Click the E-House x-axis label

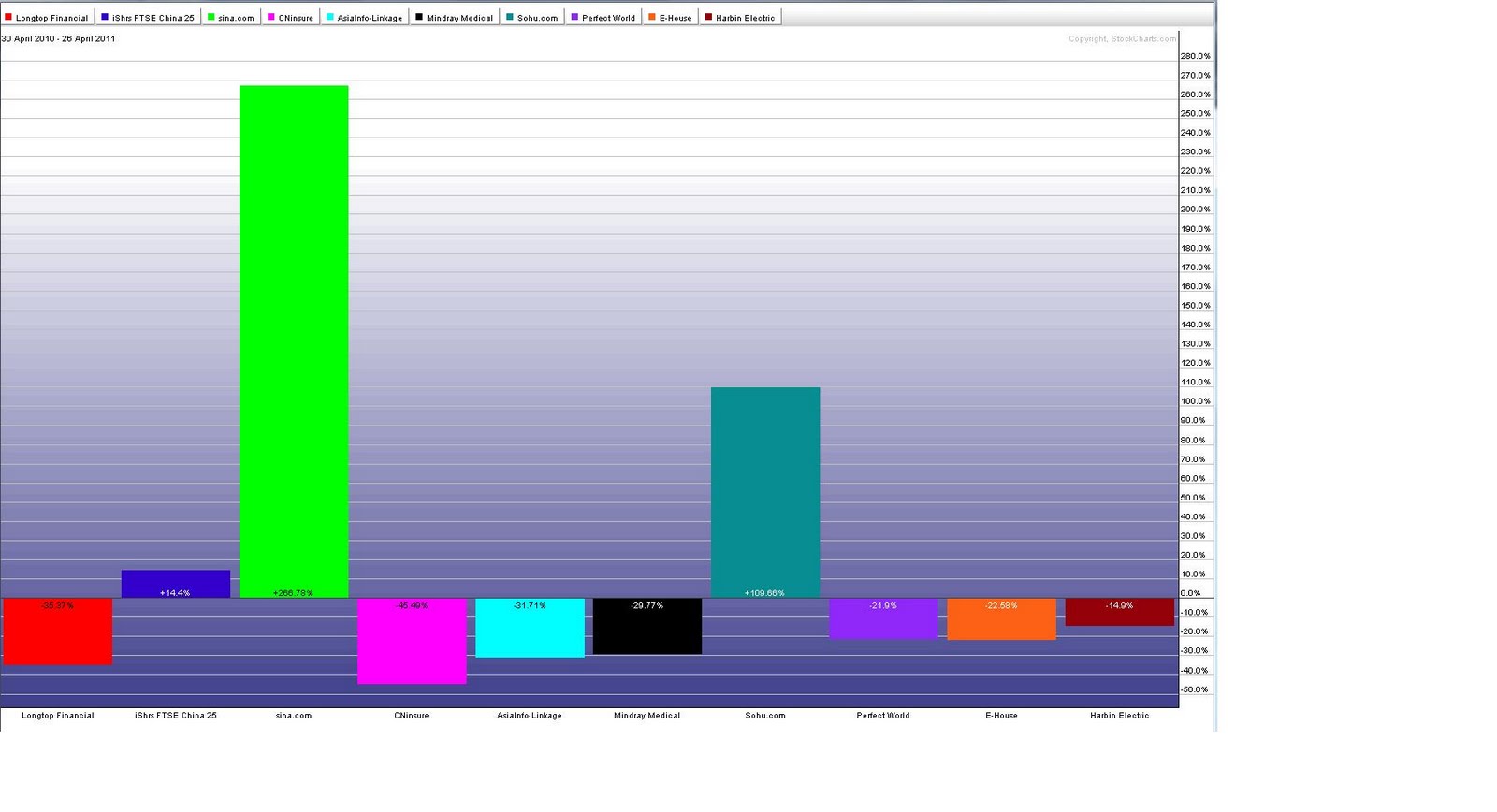pyautogui.click(x=1001, y=716)
